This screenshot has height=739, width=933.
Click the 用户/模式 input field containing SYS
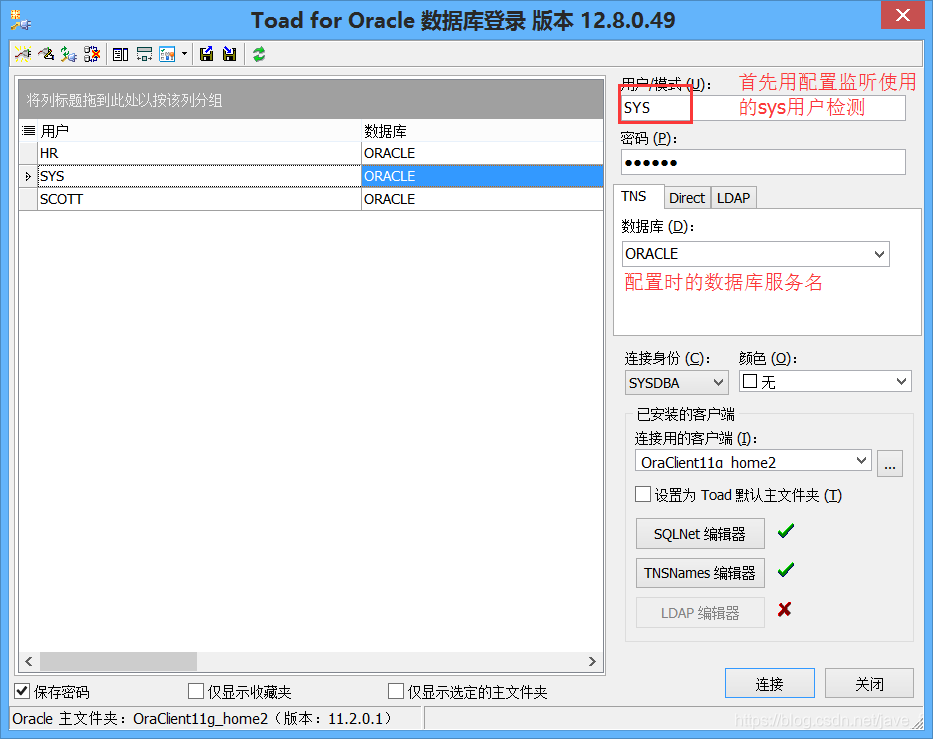click(x=763, y=108)
